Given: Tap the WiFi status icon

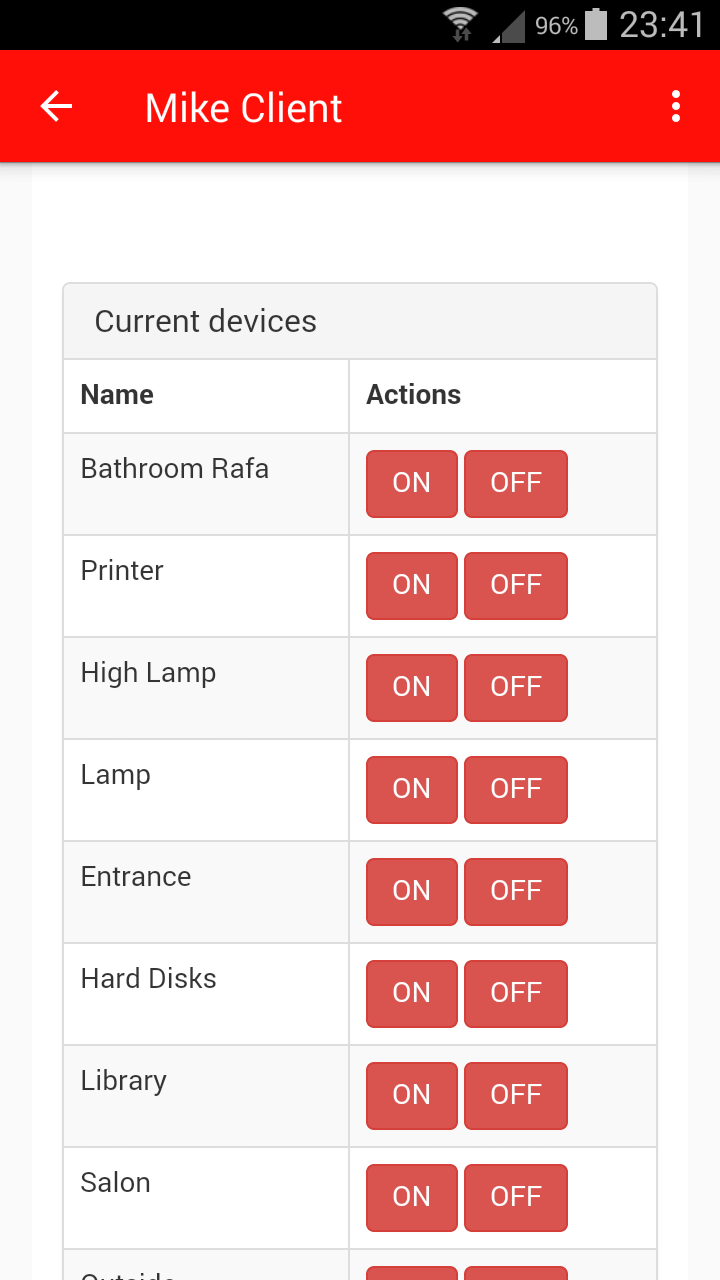Looking at the screenshot, I should click(460, 24).
